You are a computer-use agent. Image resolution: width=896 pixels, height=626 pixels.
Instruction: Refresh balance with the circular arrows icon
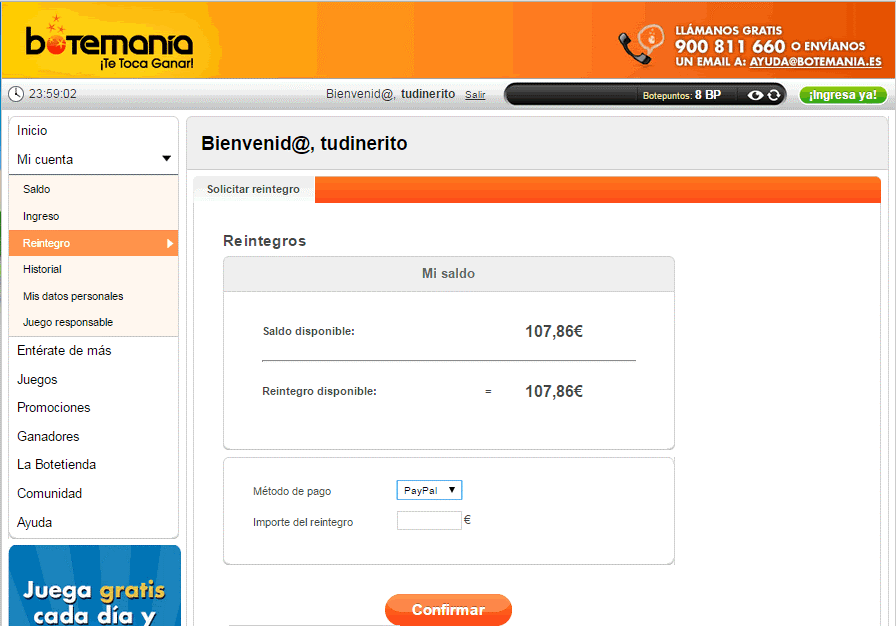tap(774, 95)
